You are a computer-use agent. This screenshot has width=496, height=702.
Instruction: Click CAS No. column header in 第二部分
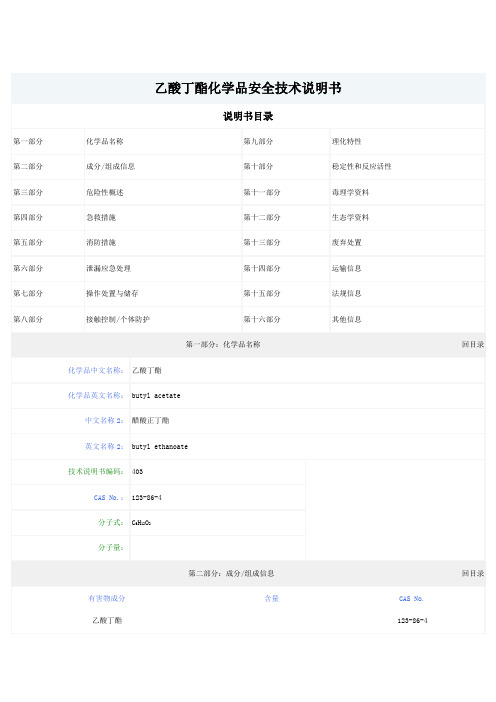[x=411, y=599]
